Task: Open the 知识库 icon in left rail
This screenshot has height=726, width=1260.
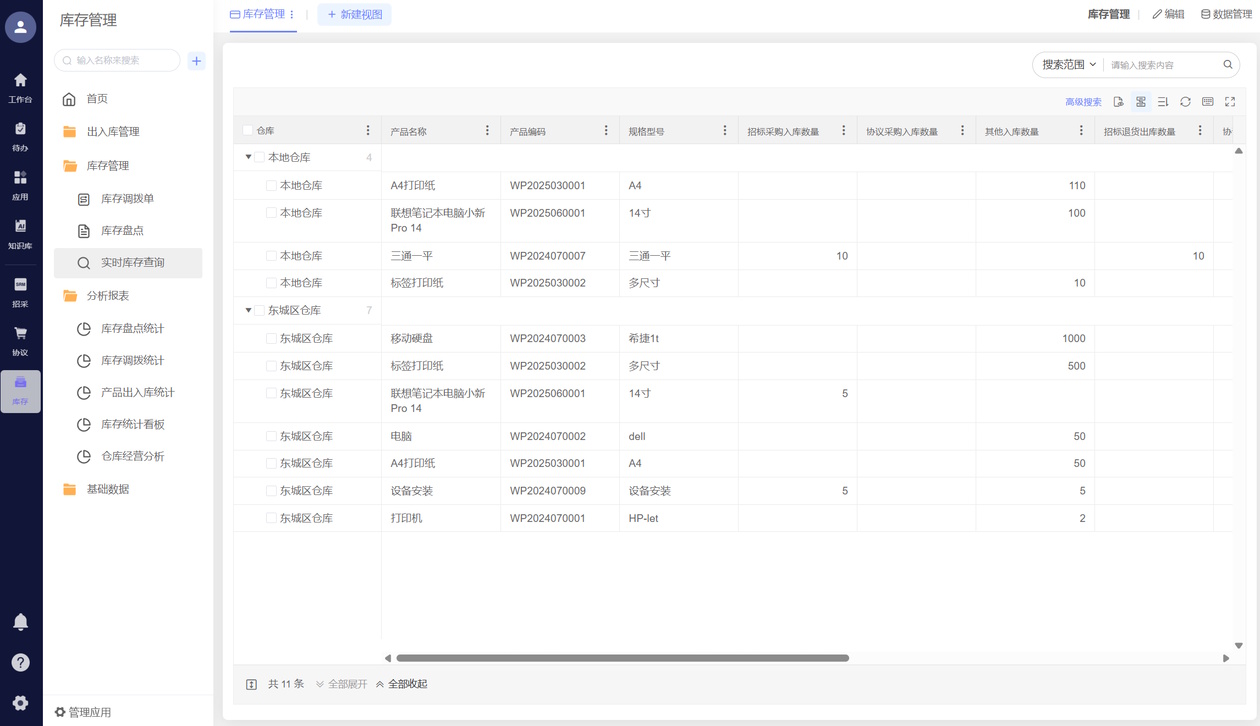Action: tap(20, 234)
